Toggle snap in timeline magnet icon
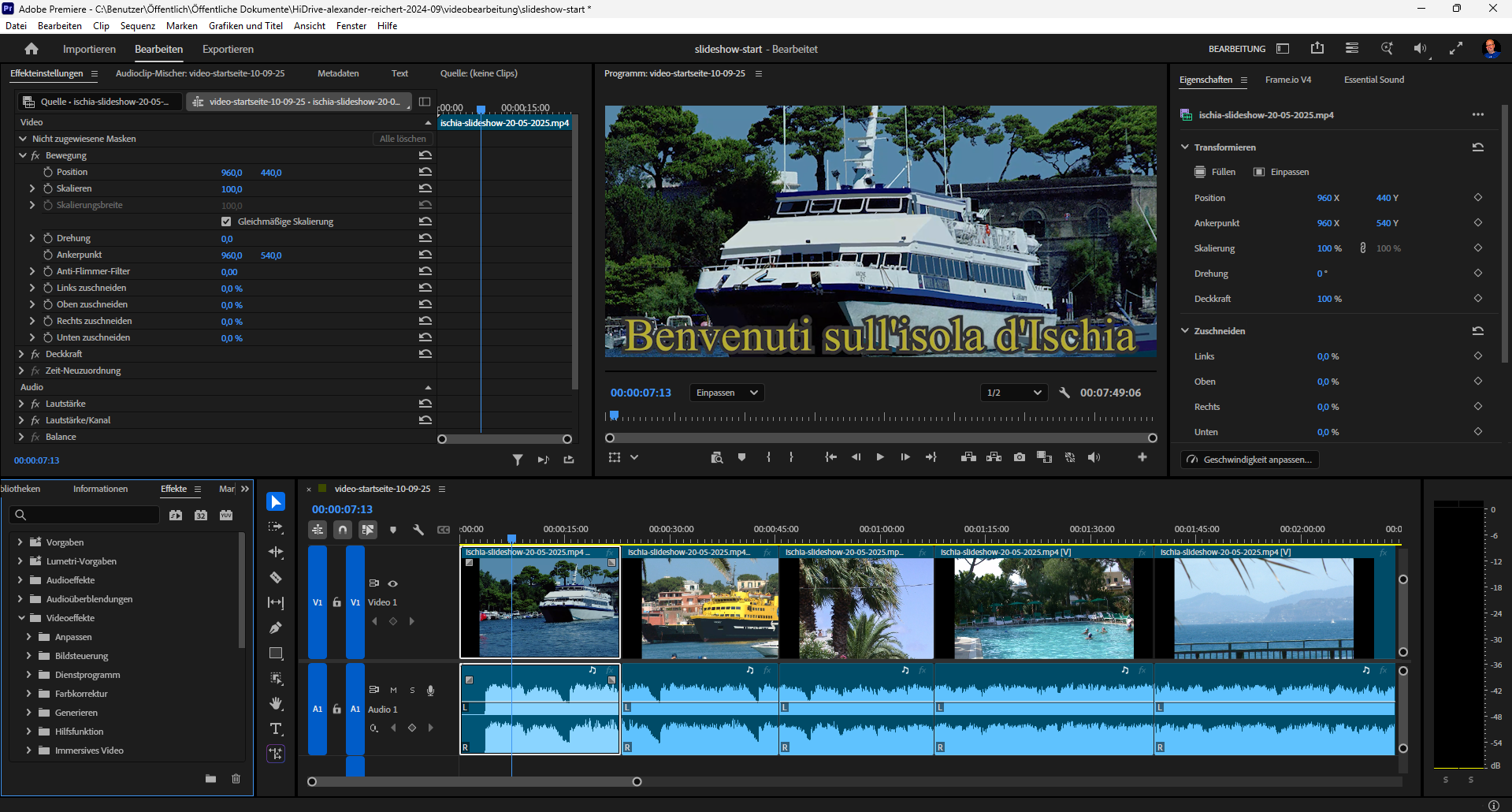Image resolution: width=1512 pixels, height=812 pixels. click(343, 530)
